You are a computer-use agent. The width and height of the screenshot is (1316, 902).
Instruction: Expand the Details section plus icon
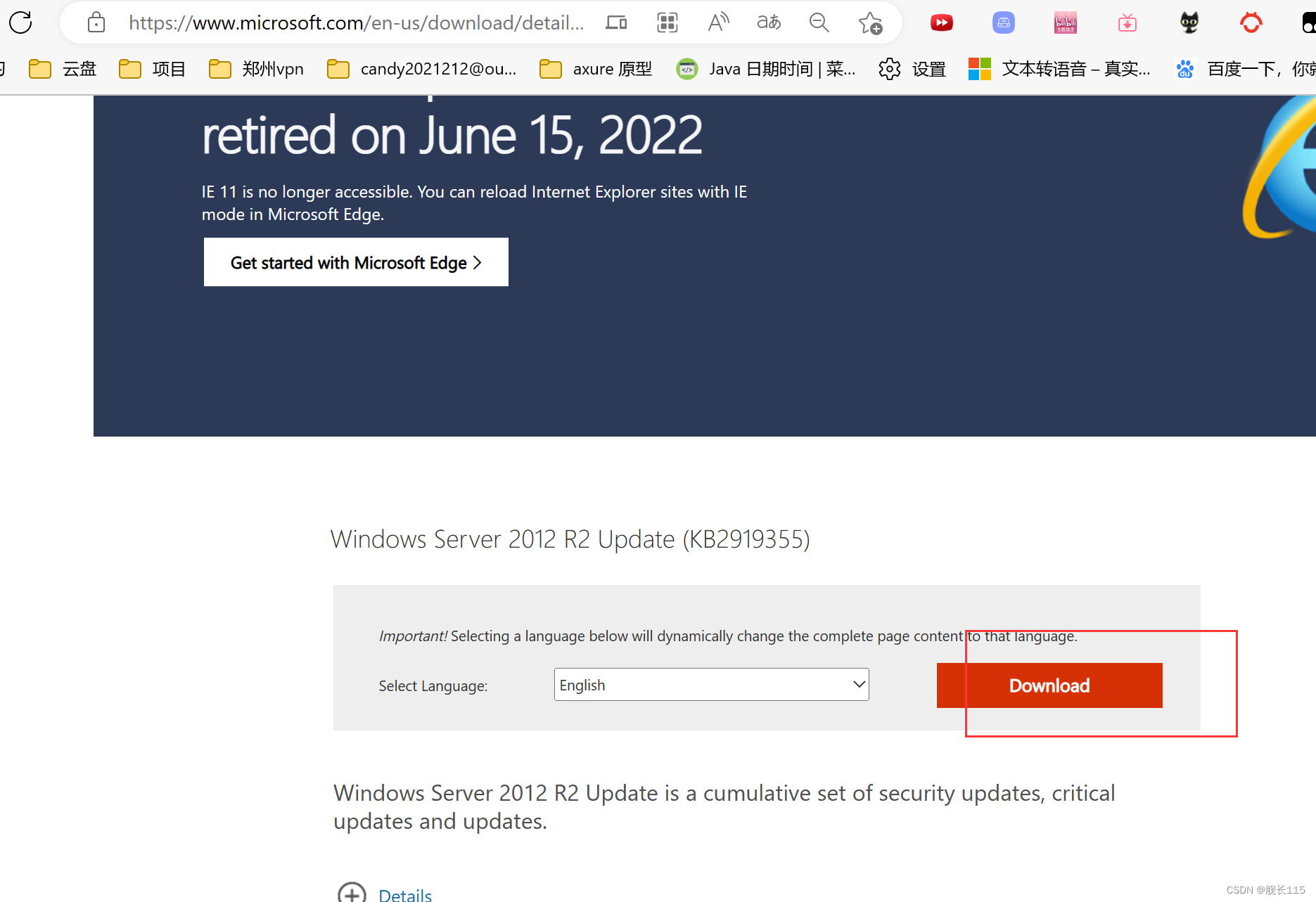click(x=352, y=894)
